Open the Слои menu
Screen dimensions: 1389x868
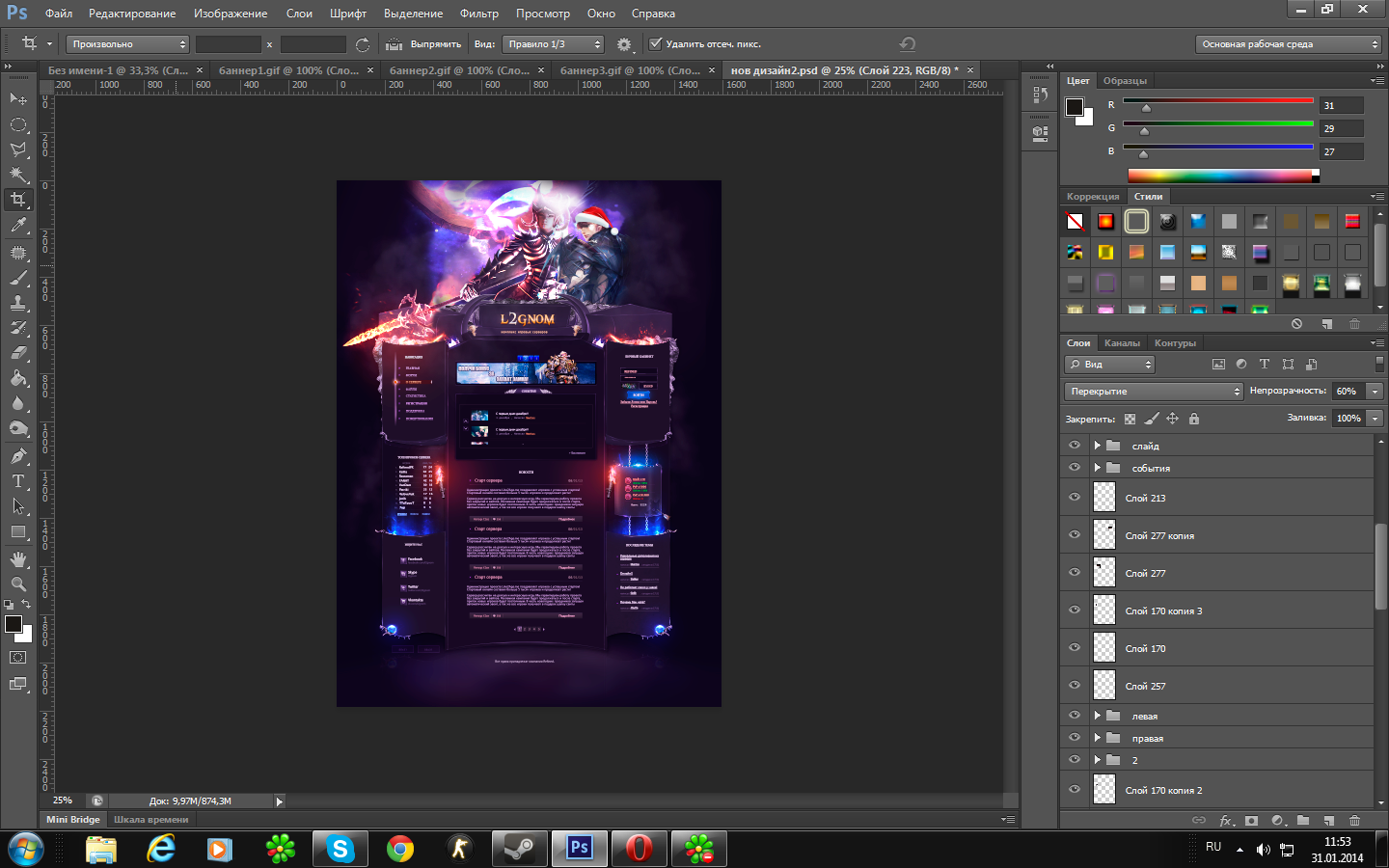pyautogui.click(x=299, y=14)
